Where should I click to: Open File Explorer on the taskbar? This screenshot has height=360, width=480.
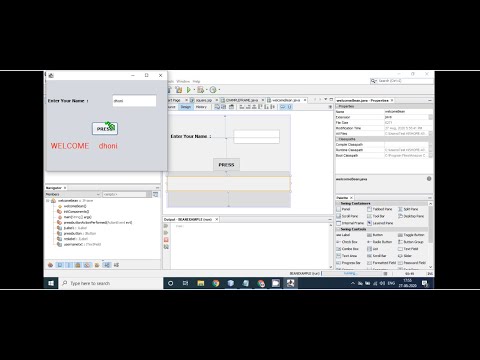[x=201, y=283]
